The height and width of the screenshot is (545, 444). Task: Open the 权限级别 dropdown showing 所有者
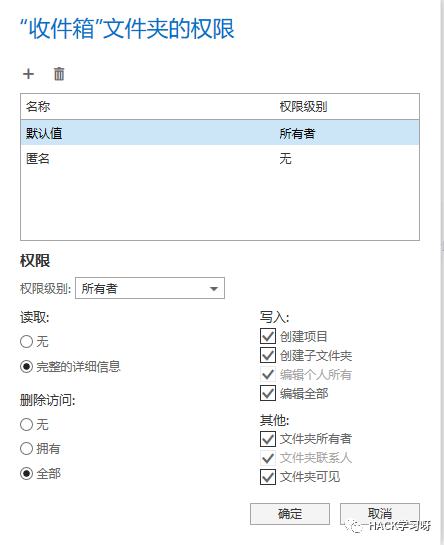(x=150, y=288)
